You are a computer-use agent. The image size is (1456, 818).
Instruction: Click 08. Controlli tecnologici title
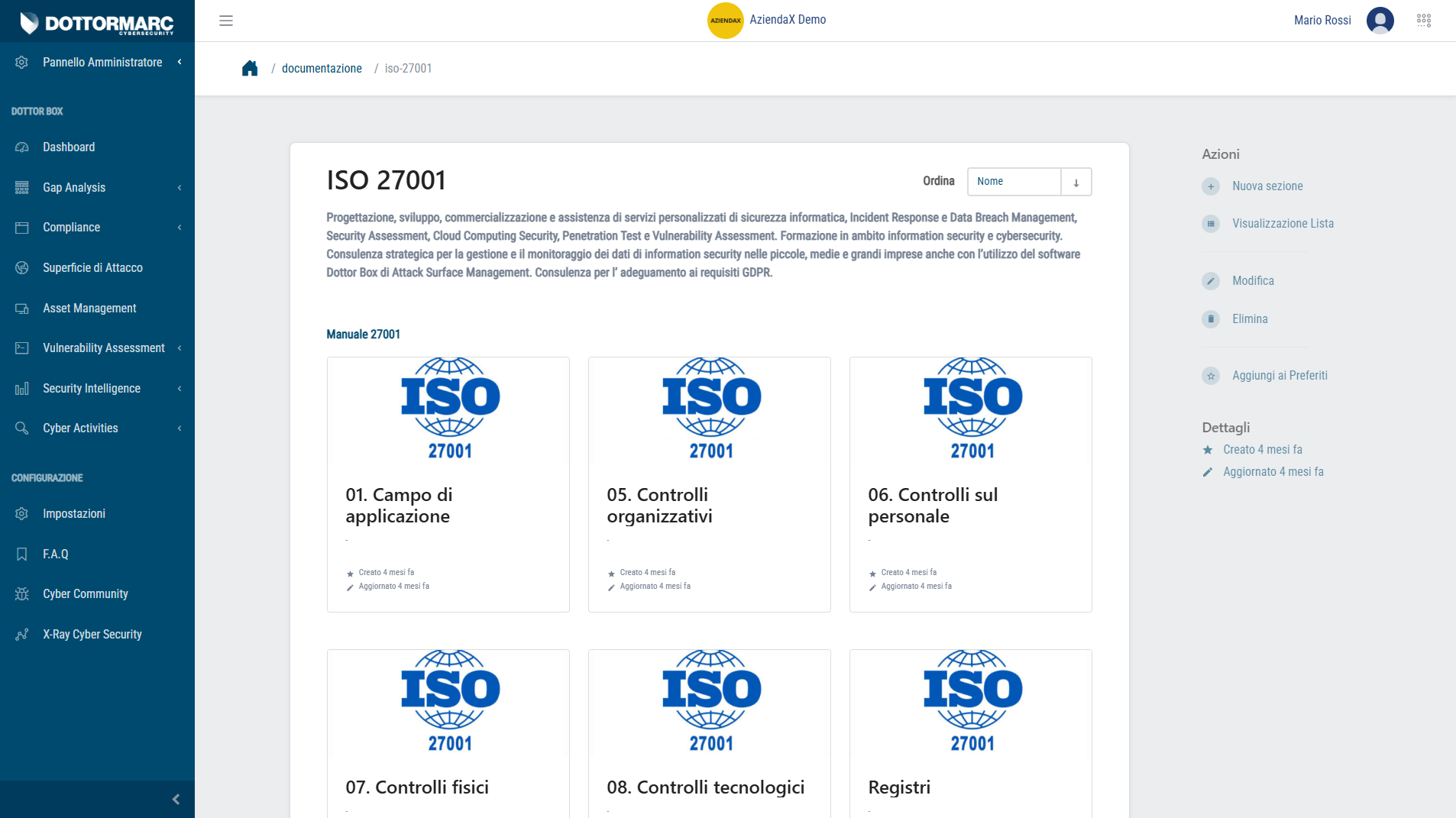click(706, 787)
